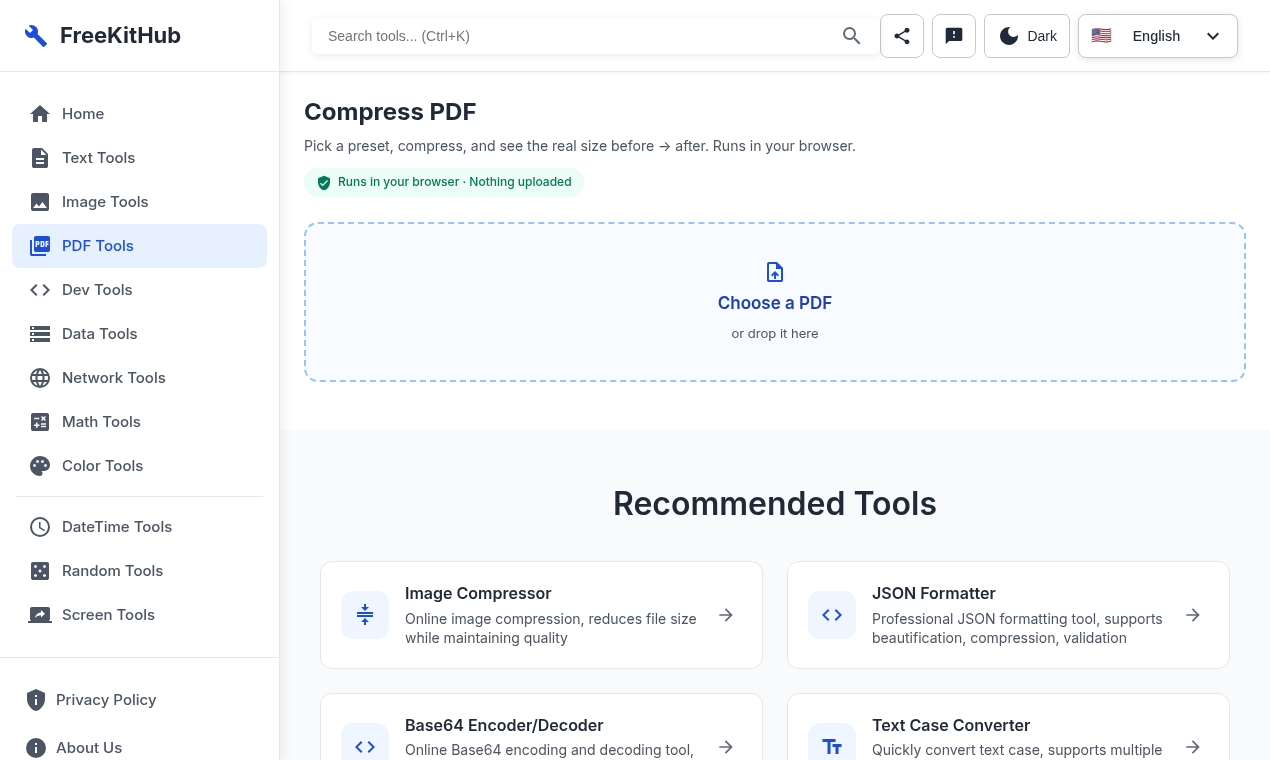Click the search magnifier icon
Image resolution: width=1270 pixels, height=760 pixels.
pyautogui.click(x=852, y=36)
